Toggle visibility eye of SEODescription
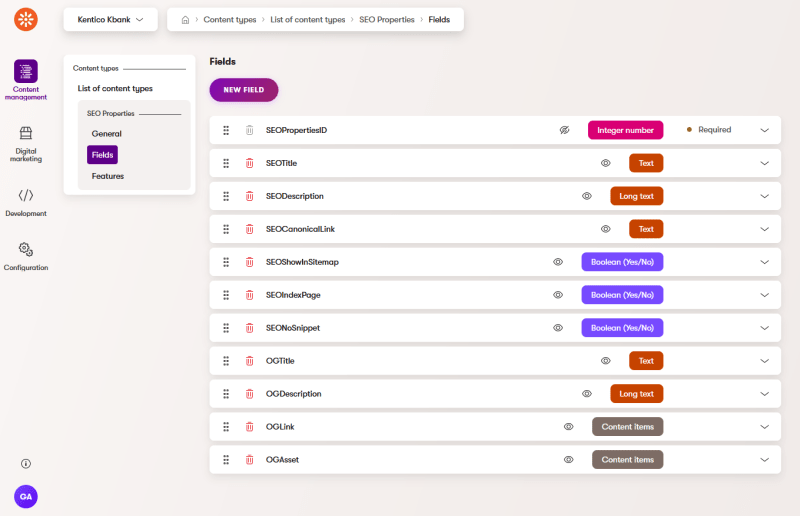 tap(587, 196)
